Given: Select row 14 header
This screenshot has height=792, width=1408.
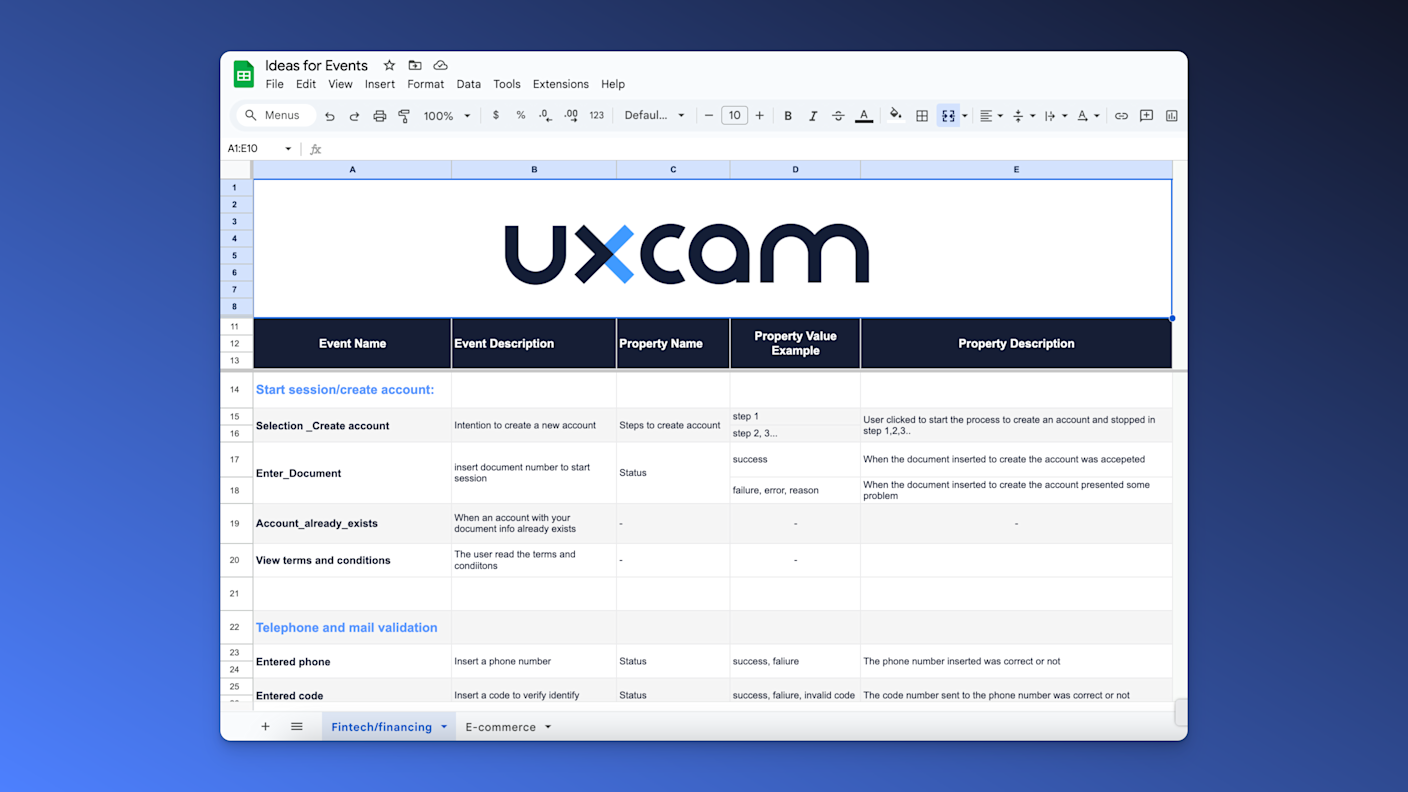Looking at the screenshot, I should [x=235, y=390].
